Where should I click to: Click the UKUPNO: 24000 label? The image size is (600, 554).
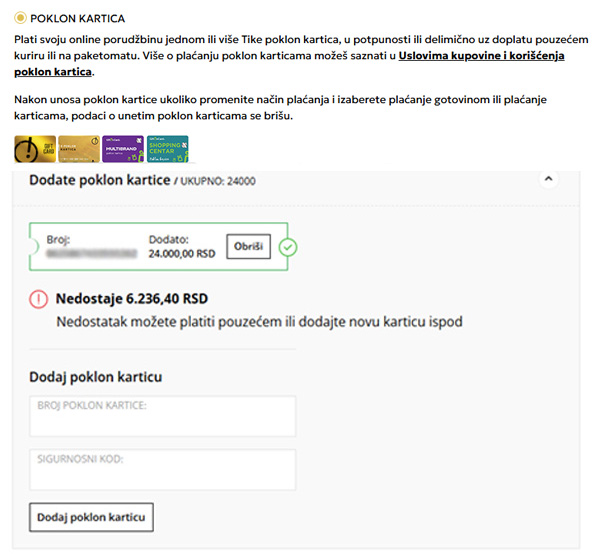tap(218, 181)
